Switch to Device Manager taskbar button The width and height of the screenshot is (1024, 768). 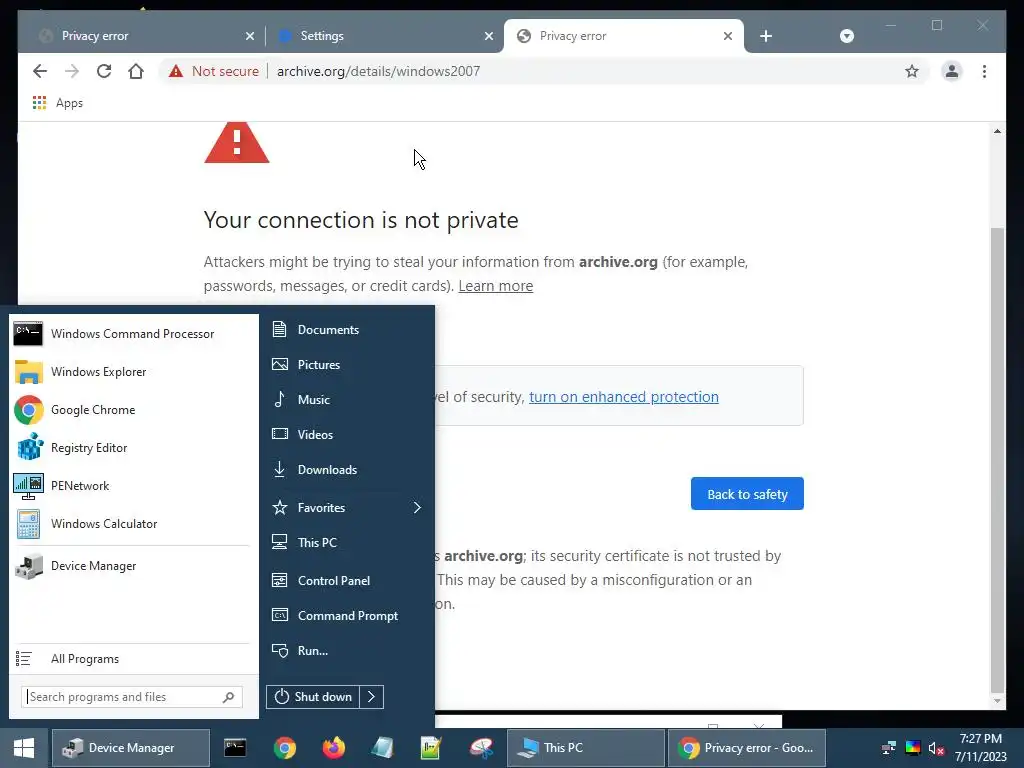[131, 748]
